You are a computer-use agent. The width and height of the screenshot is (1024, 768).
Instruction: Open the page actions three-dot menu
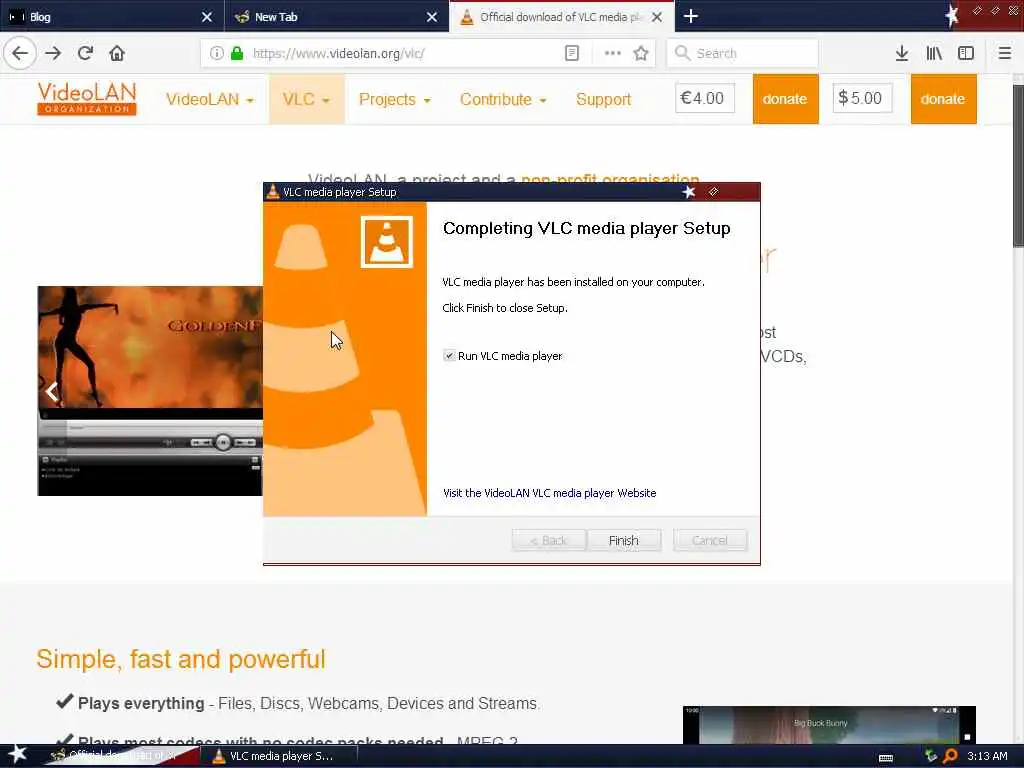pyautogui.click(x=613, y=54)
